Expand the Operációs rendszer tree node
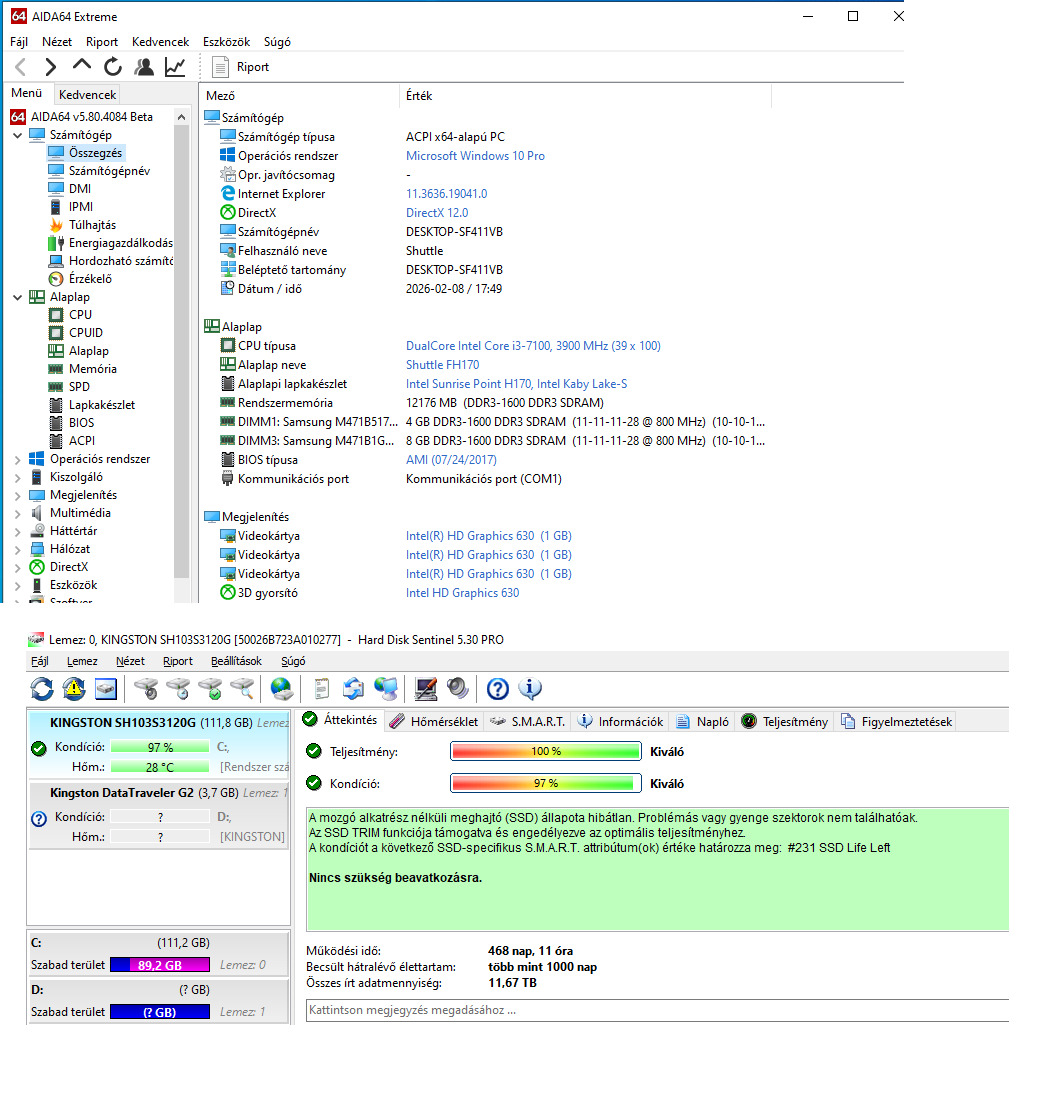The image size is (1054, 1118). [x=18, y=459]
